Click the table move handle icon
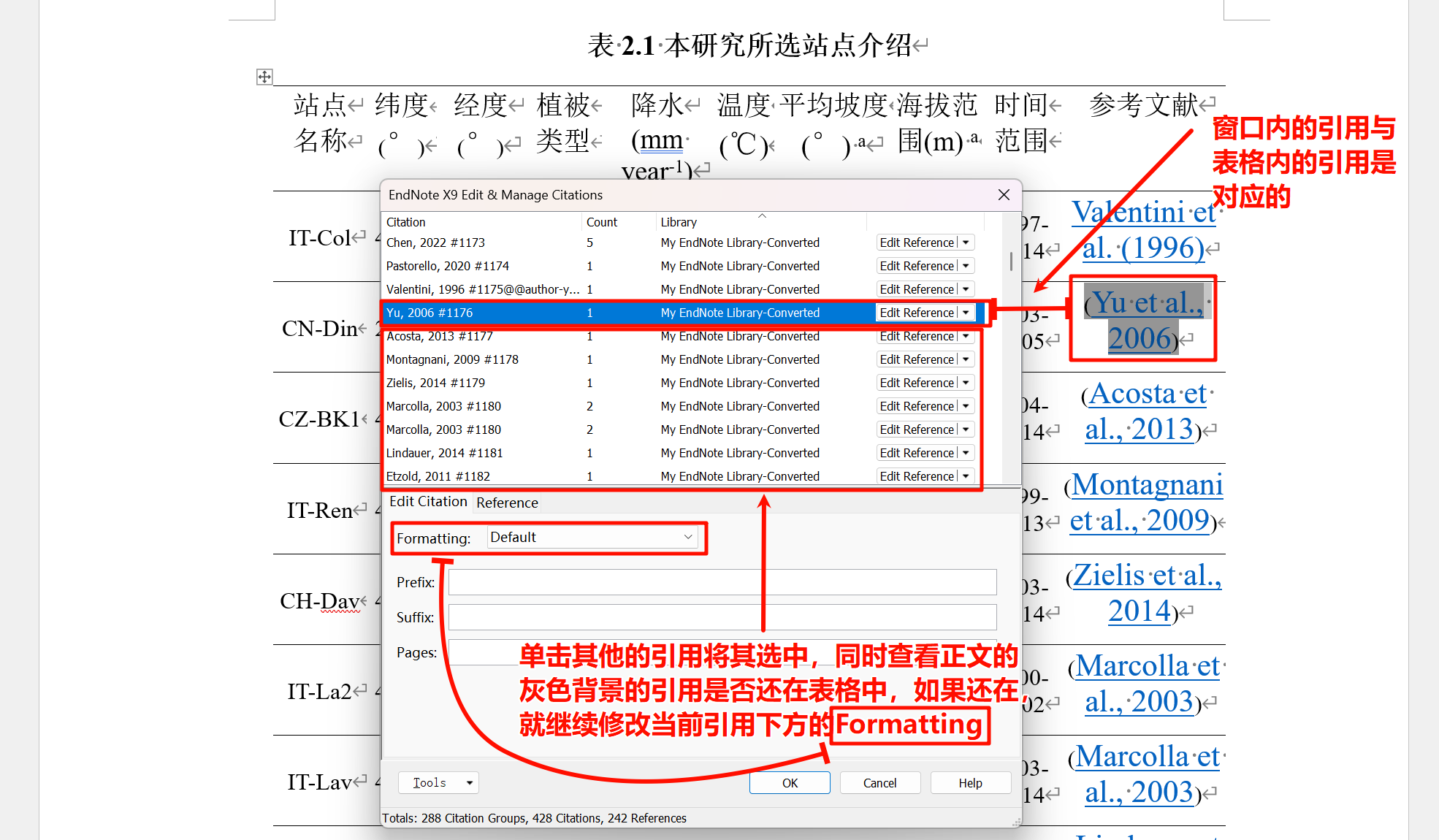Image resolution: width=1439 pixels, height=840 pixels. (264, 76)
